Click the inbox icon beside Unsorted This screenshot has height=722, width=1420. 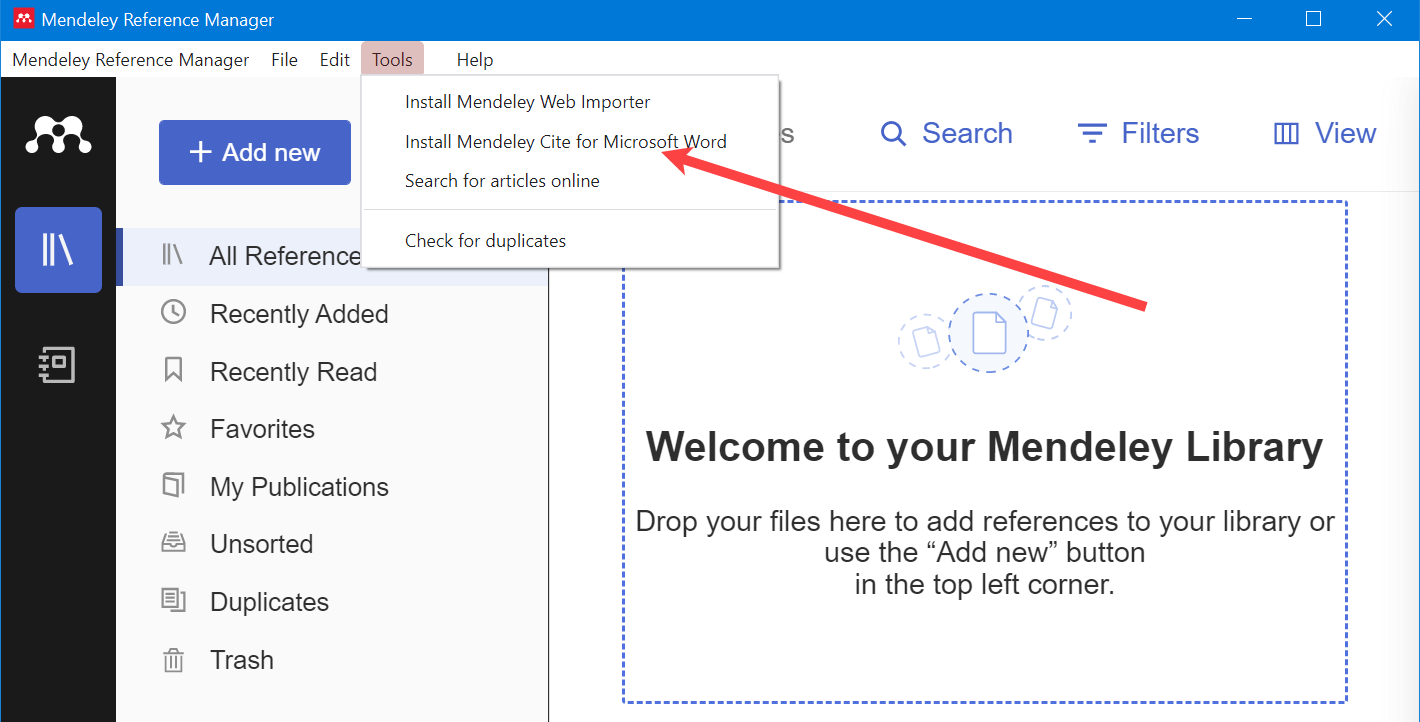174,543
